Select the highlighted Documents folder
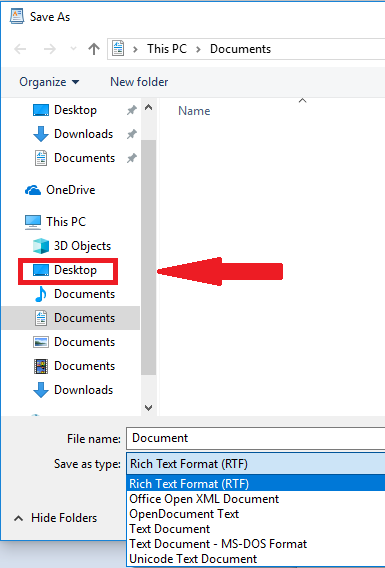This screenshot has width=385, height=568. click(x=71, y=318)
